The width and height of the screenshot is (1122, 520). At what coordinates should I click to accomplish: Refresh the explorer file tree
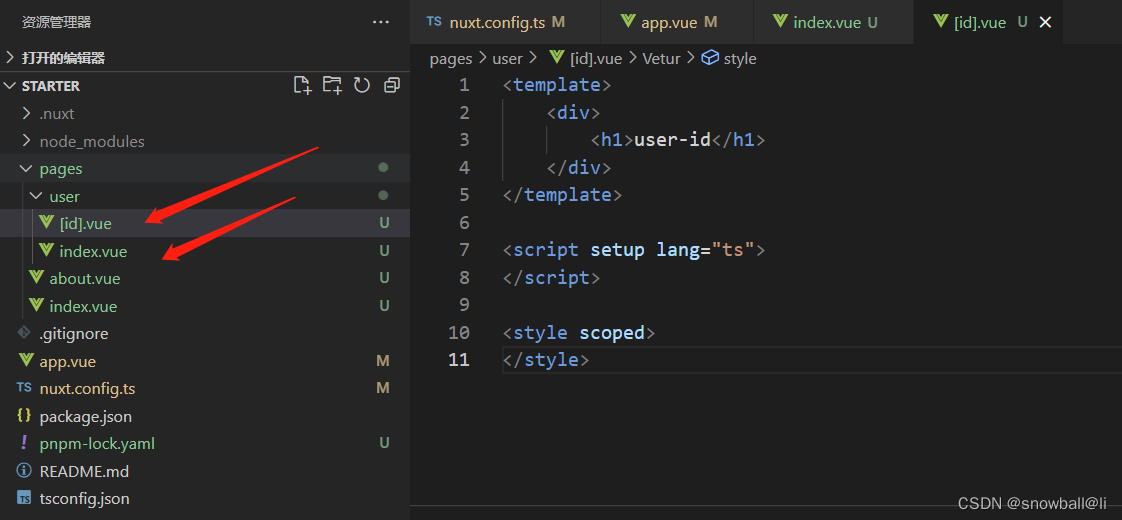tap(362, 86)
